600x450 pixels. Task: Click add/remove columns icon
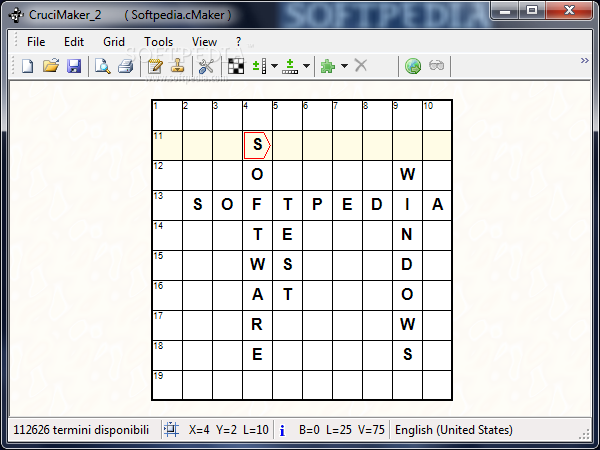pos(290,66)
